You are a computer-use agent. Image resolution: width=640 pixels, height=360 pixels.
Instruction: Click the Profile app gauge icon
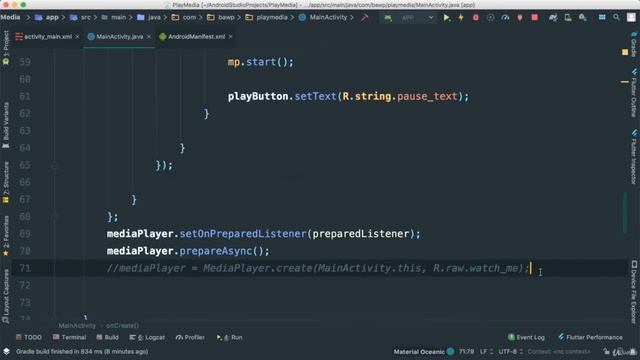tap(505, 18)
